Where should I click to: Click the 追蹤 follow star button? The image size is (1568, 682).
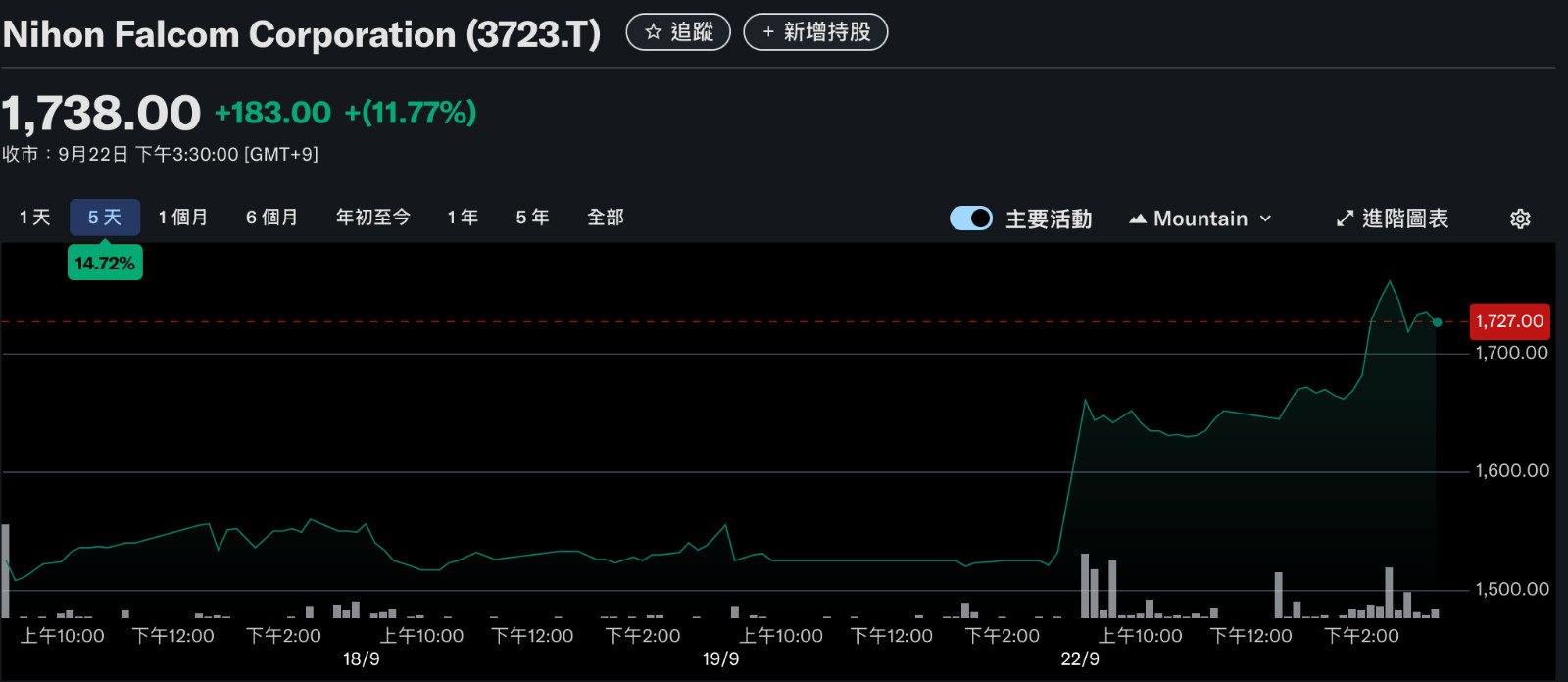click(x=678, y=32)
